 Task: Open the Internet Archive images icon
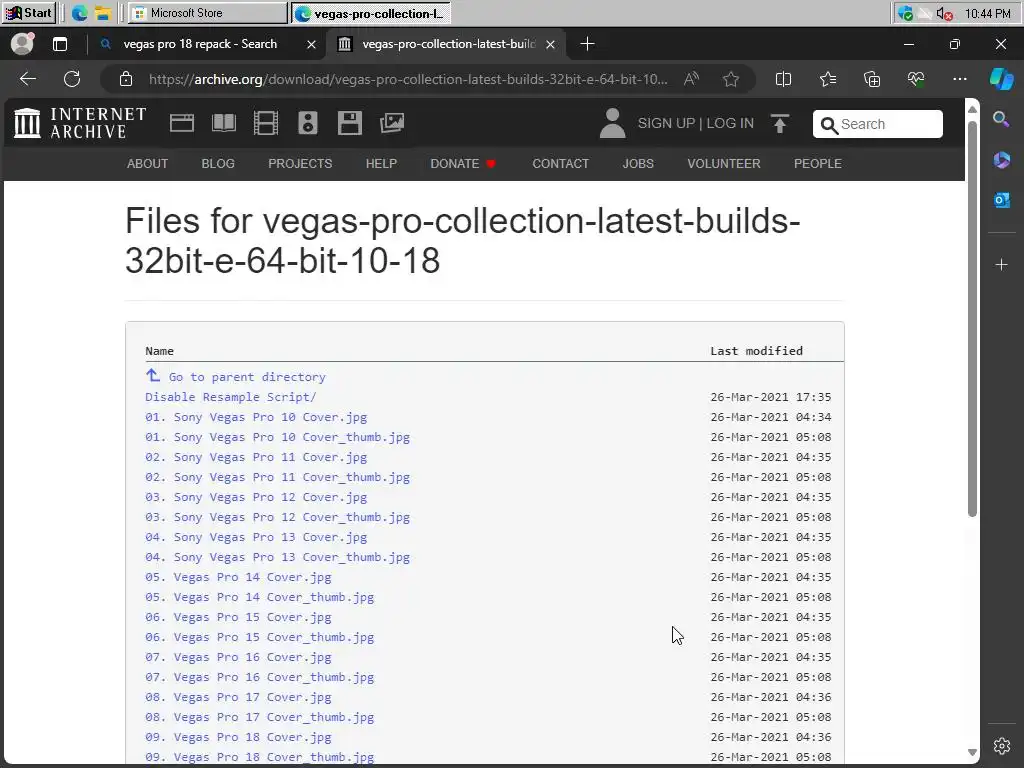click(392, 123)
